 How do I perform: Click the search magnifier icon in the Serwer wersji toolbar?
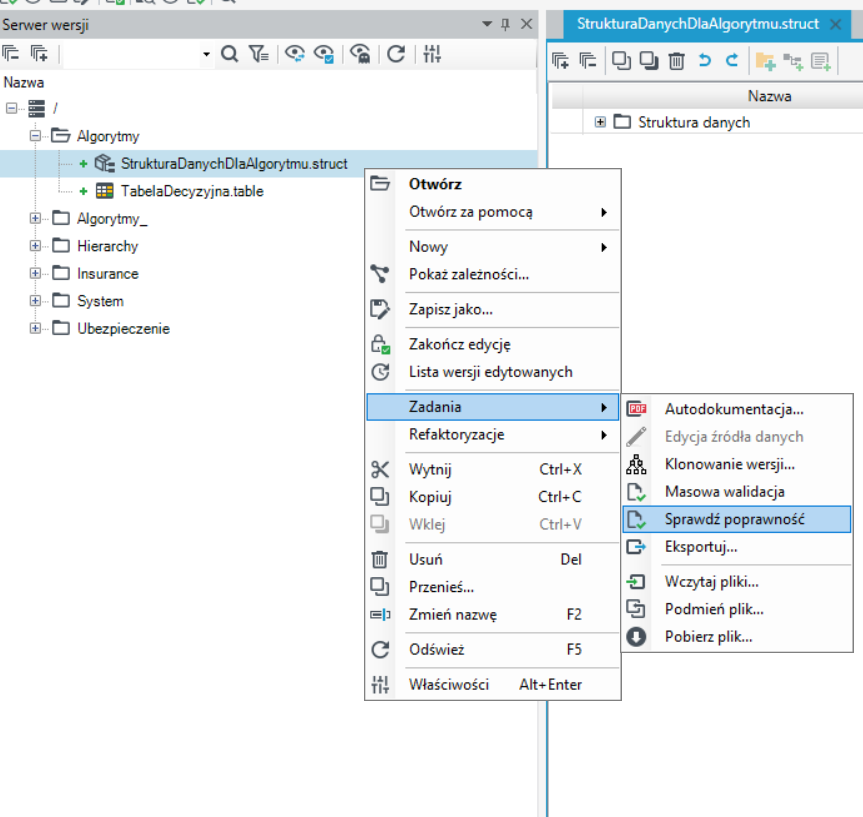coord(230,54)
